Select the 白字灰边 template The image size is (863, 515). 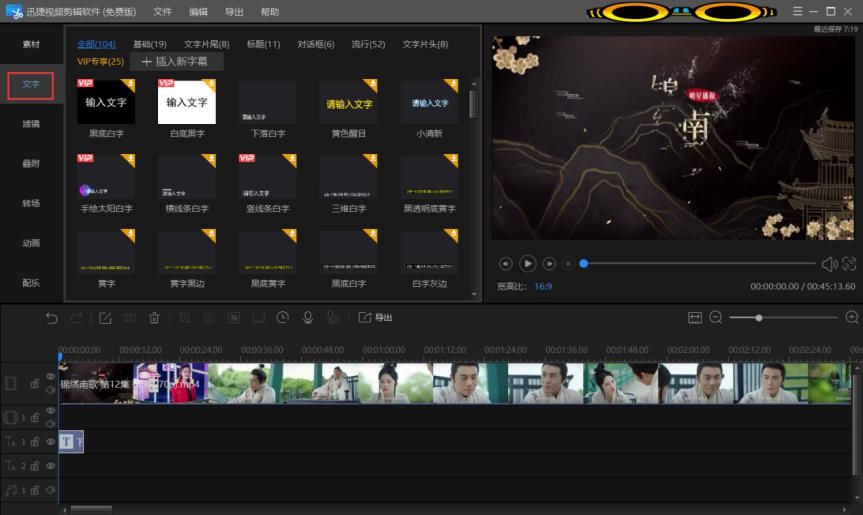click(429, 259)
